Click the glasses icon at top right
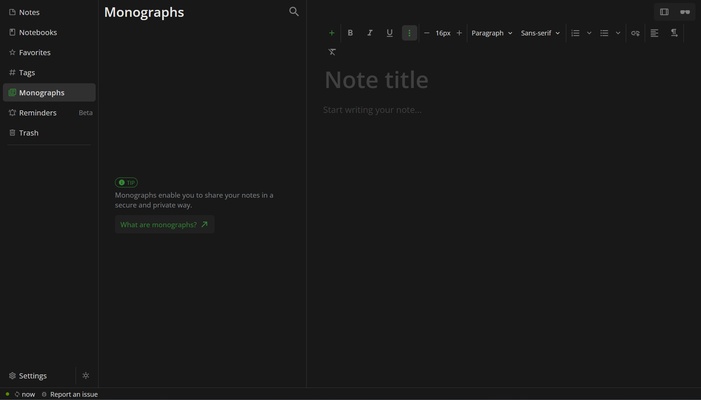This screenshot has height=400, width=701. pyautogui.click(x=685, y=12)
